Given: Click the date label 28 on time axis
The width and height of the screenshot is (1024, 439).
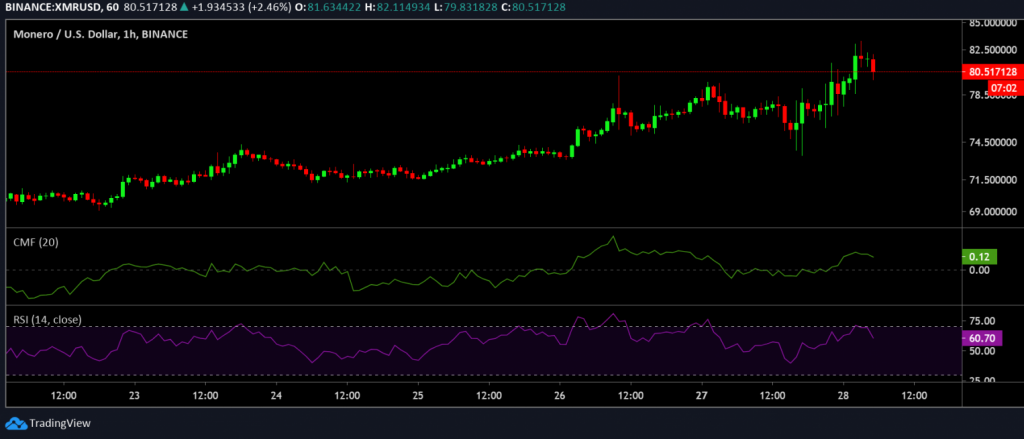Looking at the screenshot, I should click(843, 396).
